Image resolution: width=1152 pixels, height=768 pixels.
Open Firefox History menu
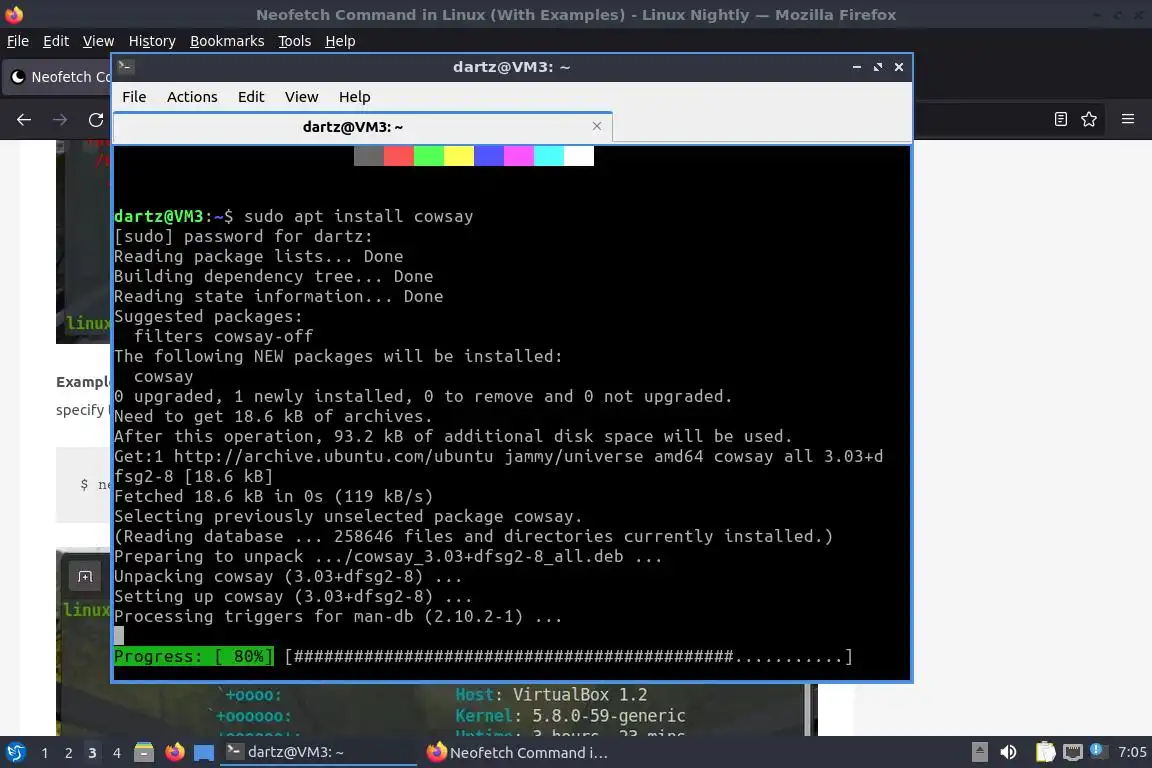(152, 41)
